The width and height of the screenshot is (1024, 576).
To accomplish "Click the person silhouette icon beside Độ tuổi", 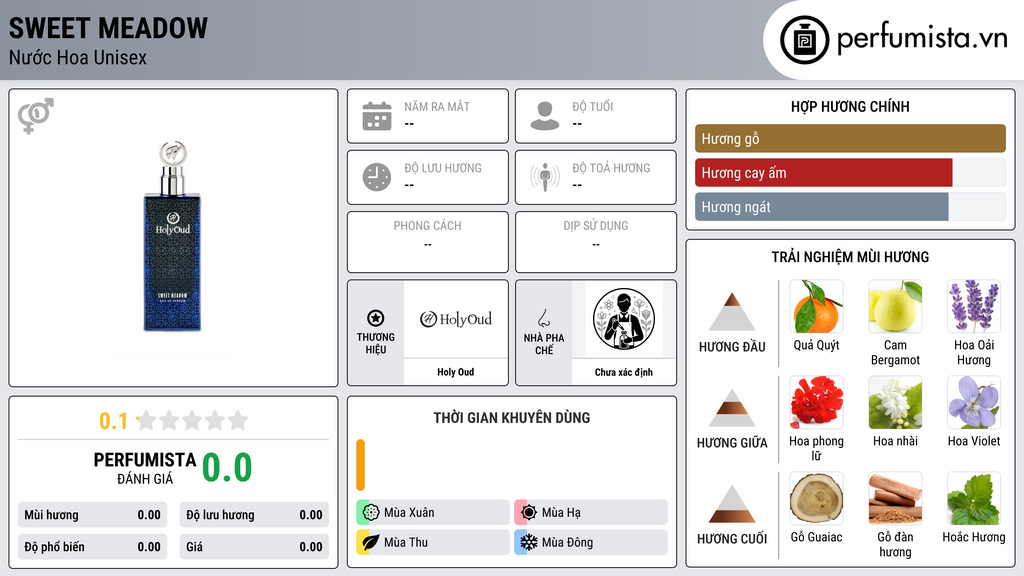I will 545,116.
